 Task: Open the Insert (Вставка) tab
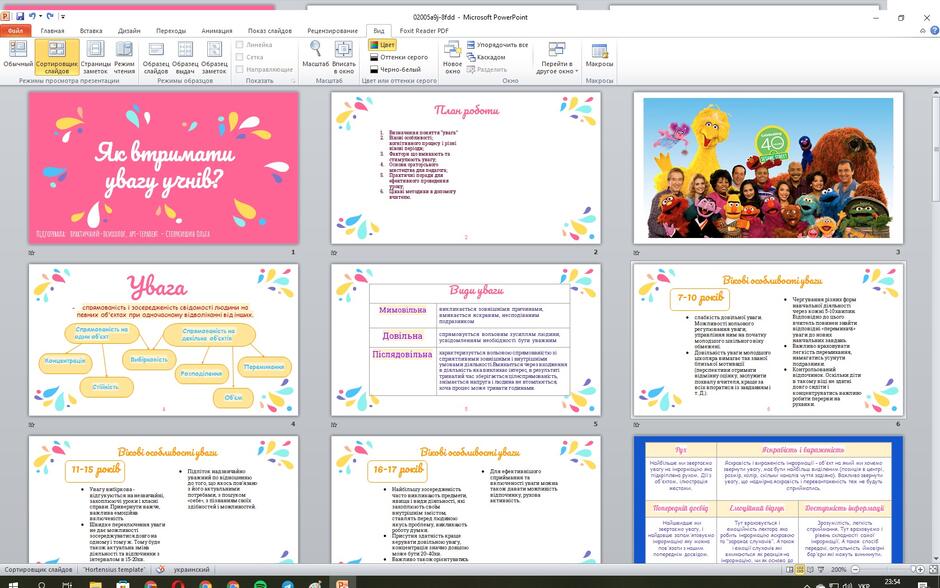point(91,31)
